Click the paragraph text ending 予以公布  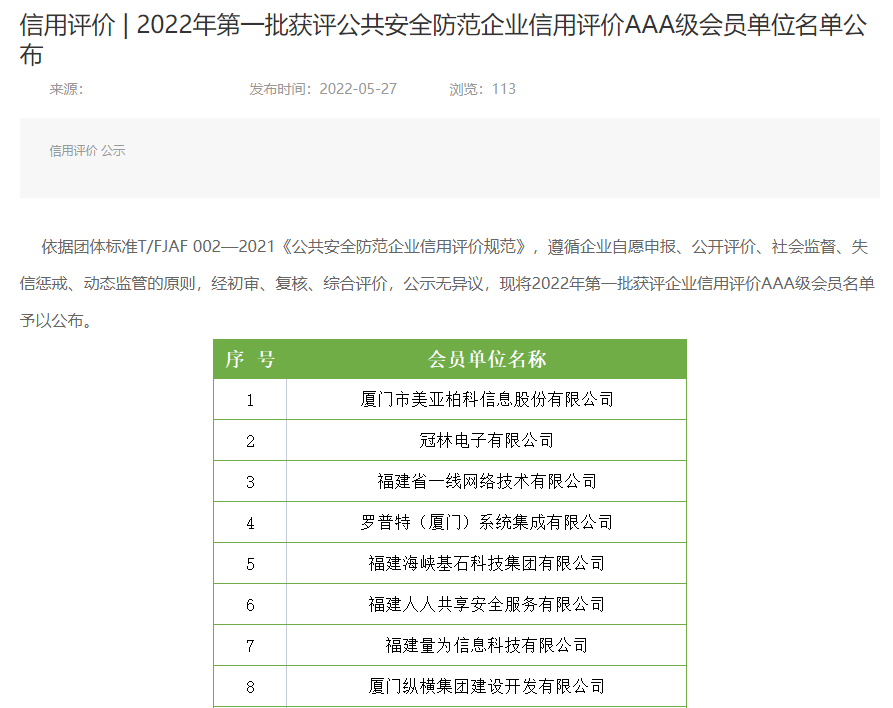[62, 321]
